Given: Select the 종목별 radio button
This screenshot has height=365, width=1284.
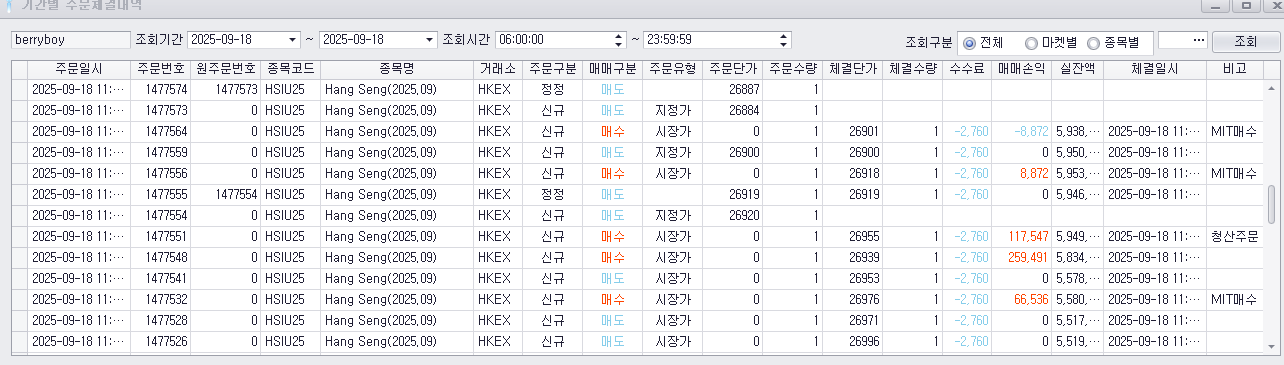Looking at the screenshot, I should pos(1093,43).
